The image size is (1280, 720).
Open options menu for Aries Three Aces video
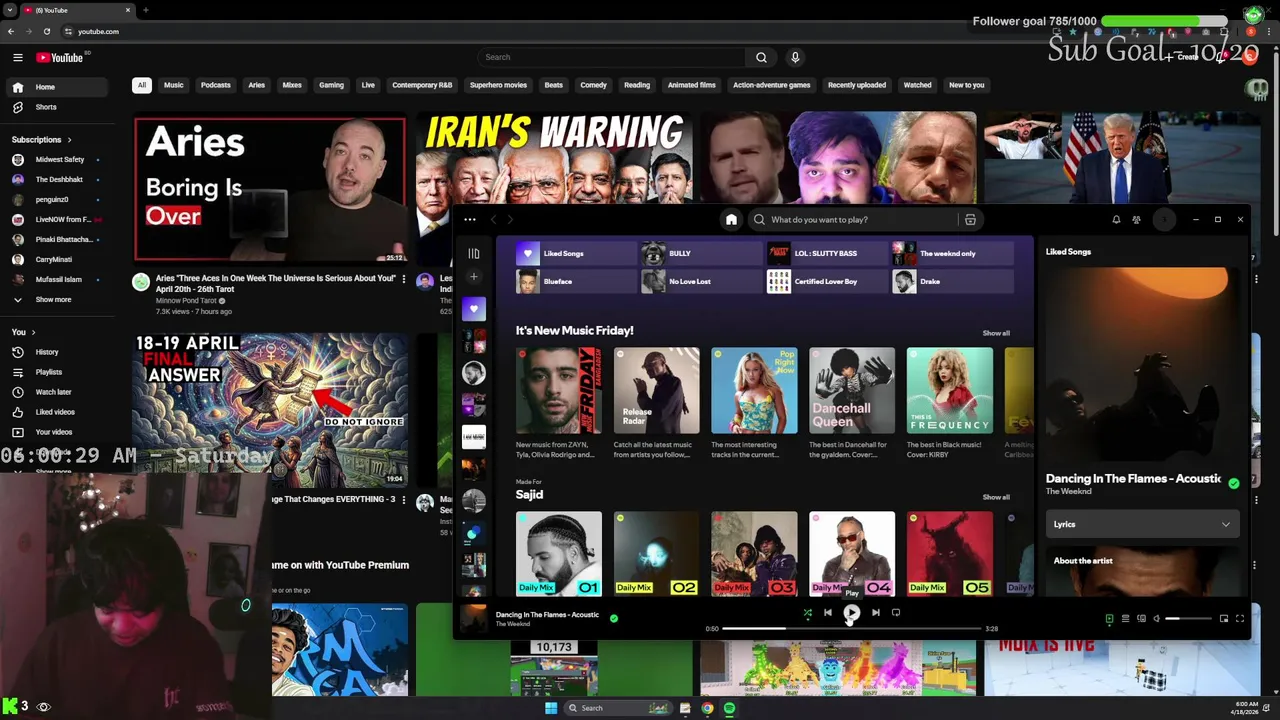[404, 279]
